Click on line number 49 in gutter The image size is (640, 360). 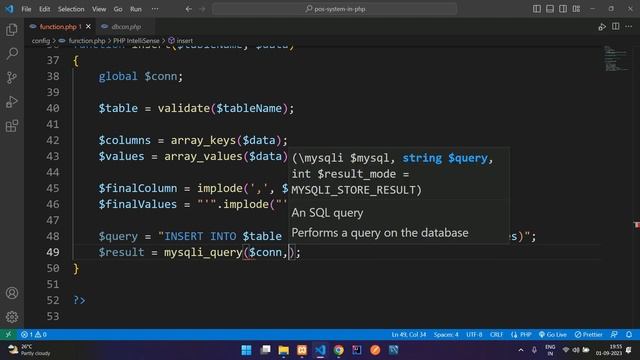53,252
